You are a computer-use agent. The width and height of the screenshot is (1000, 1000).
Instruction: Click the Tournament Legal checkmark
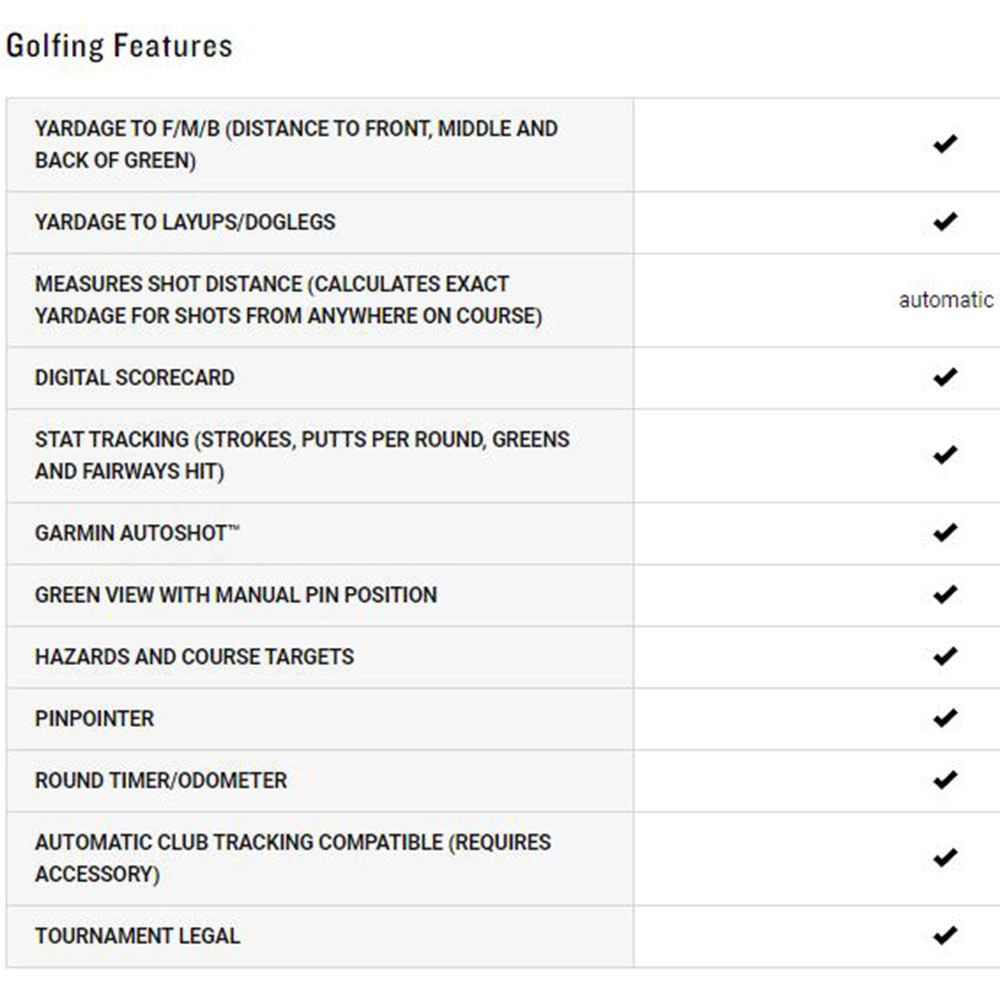945,936
